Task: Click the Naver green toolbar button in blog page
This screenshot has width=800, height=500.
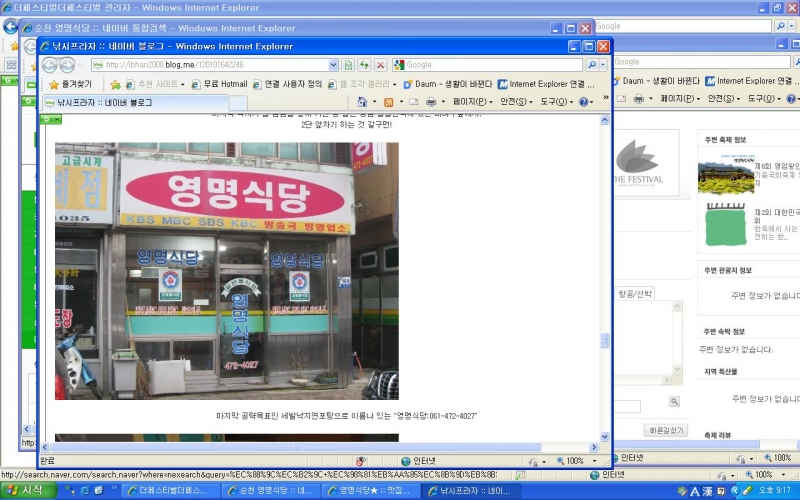Action: [x=51, y=119]
